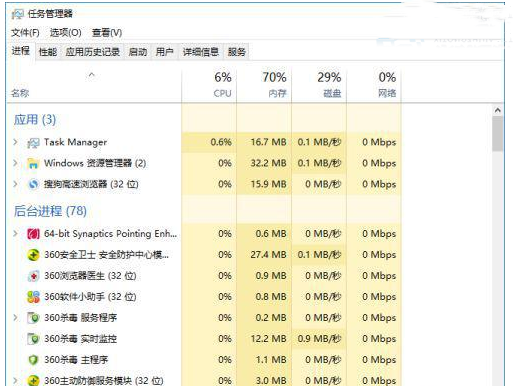The width and height of the screenshot is (528, 386).
Task: Sort by the CPU column header
Action: pyautogui.click(x=209, y=85)
